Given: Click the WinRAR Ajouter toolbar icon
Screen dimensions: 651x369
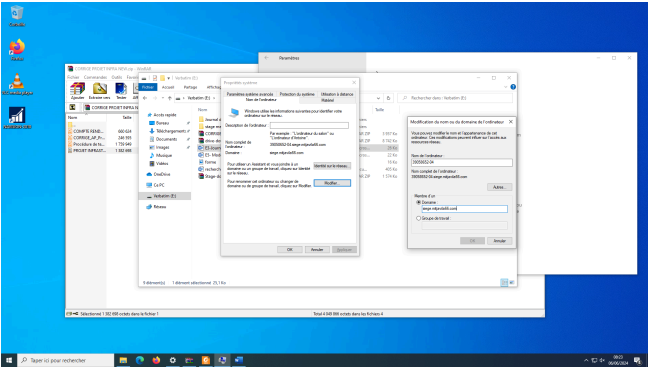Looking at the screenshot, I should click(x=77, y=90).
